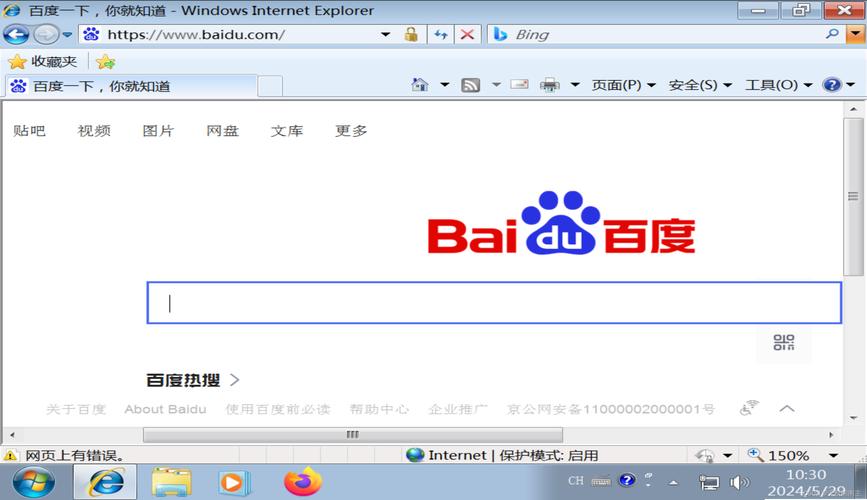The image size is (867, 500).
Task: Click the Print icon
Action: tap(550, 85)
